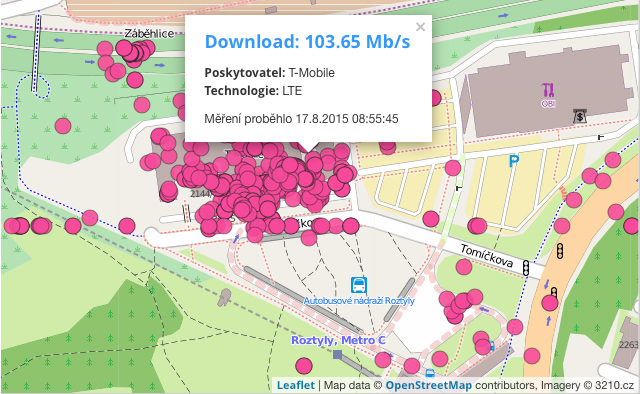Click the Roztyly Metro C station square
The image size is (640, 394).
coord(337,354)
